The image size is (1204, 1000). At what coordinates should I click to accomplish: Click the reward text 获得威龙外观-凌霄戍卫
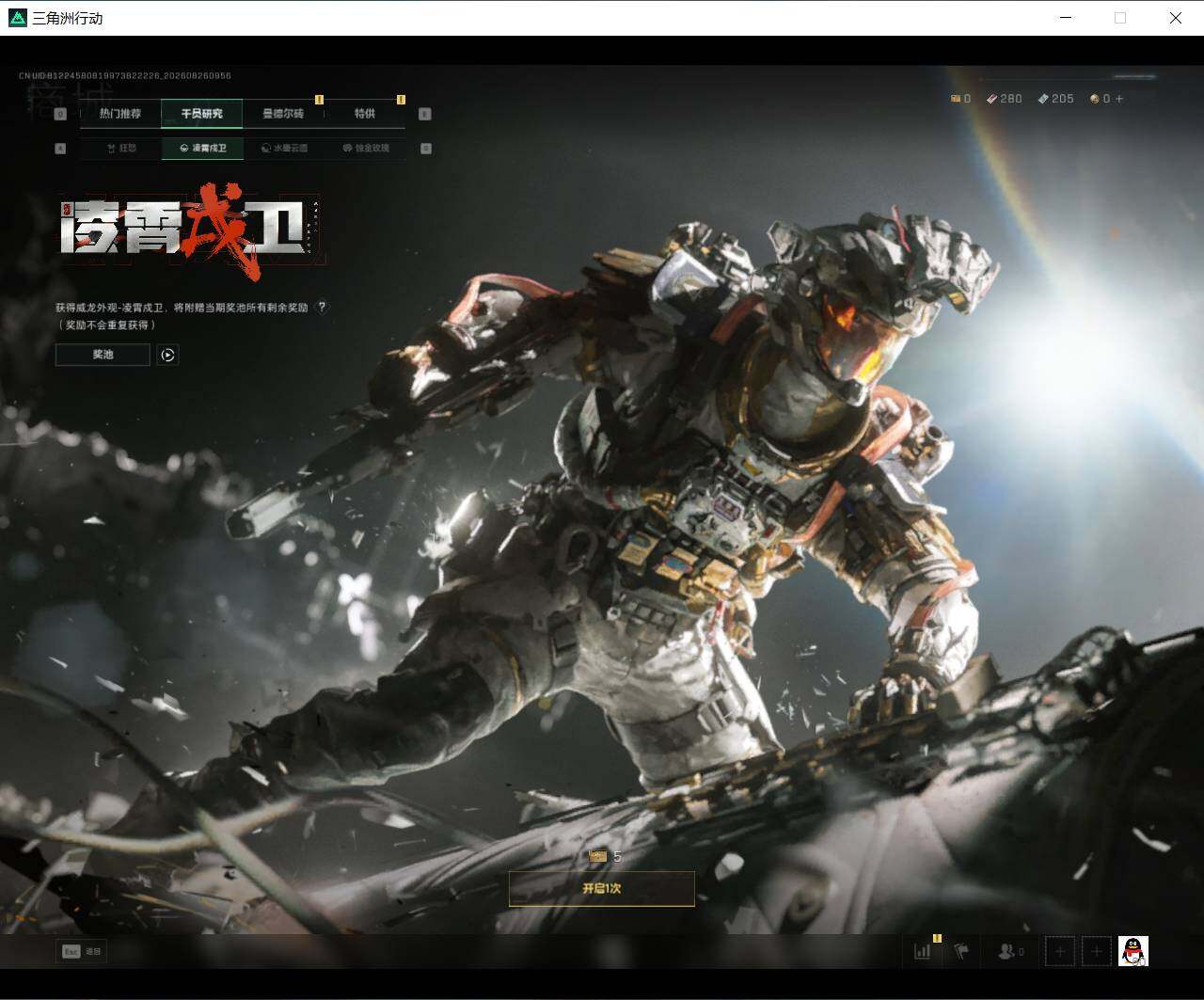[110, 308]
